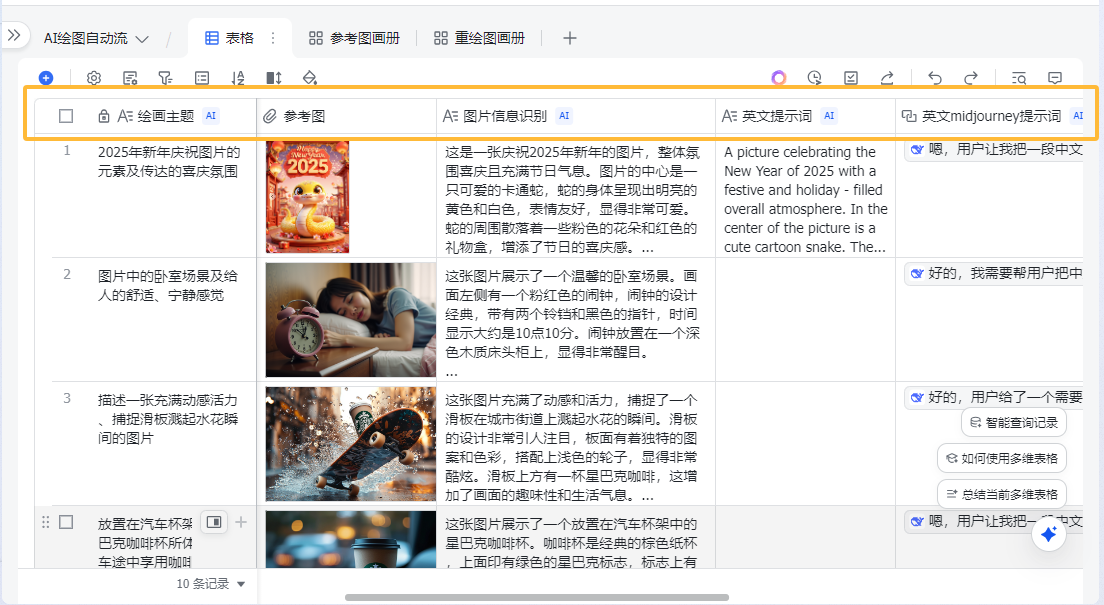Select cell starting '这张图片展示了一个放置在汽车杯架'
The width and height of the screenshot is (1104, 605).
click(576, 537)
